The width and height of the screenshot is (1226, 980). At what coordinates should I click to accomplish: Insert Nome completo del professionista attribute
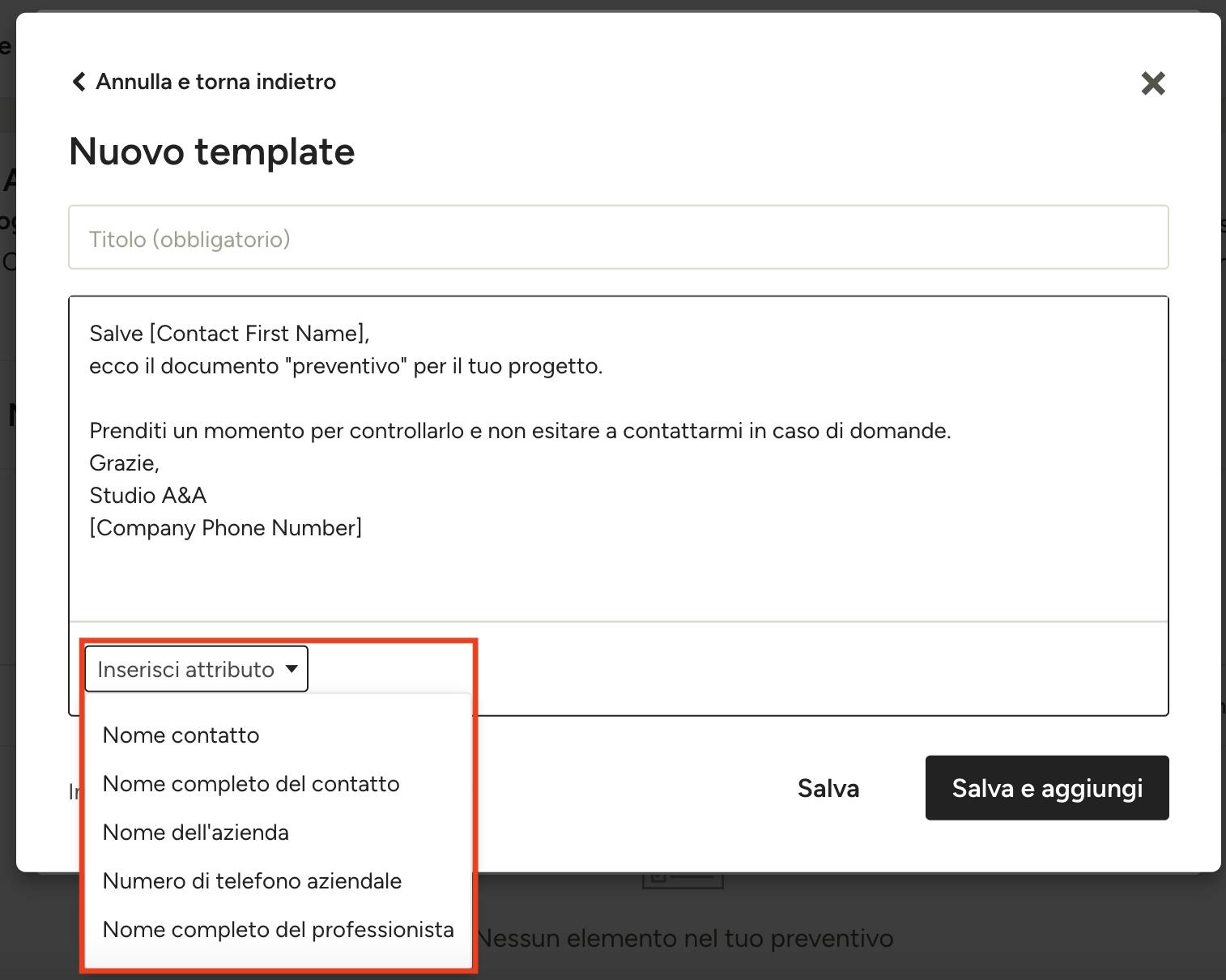coord(278,930)
